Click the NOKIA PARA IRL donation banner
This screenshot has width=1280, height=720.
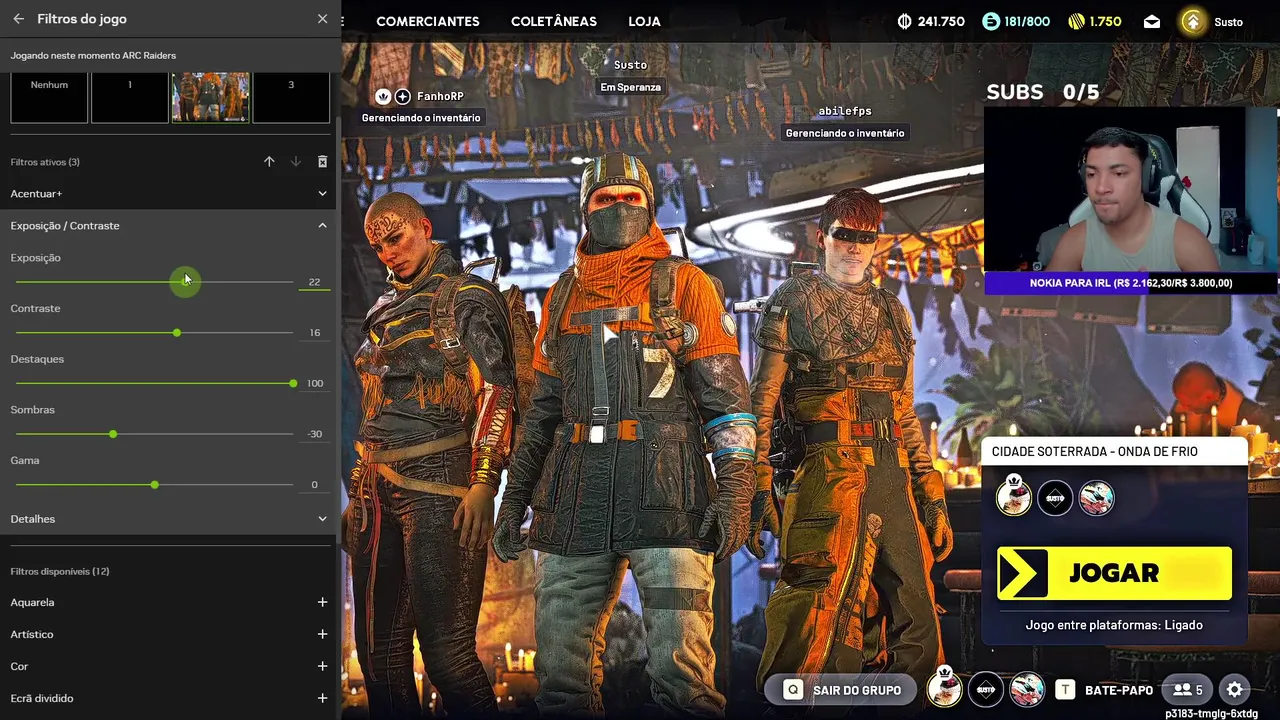pos(1131,283)
